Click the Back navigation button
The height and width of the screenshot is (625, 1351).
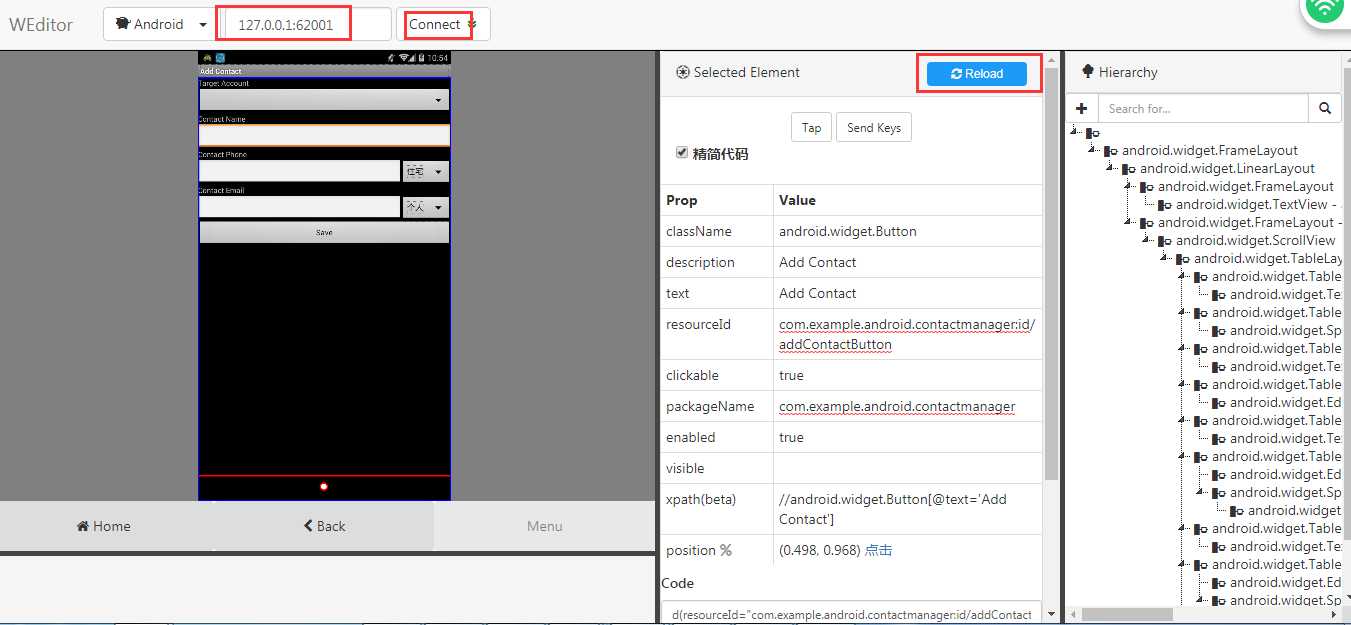(x=325, y=526)
